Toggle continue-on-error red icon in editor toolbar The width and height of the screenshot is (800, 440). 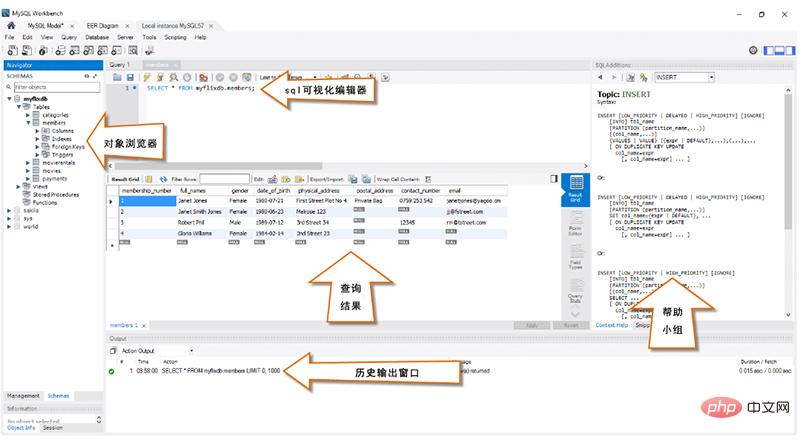coord(204,77)
